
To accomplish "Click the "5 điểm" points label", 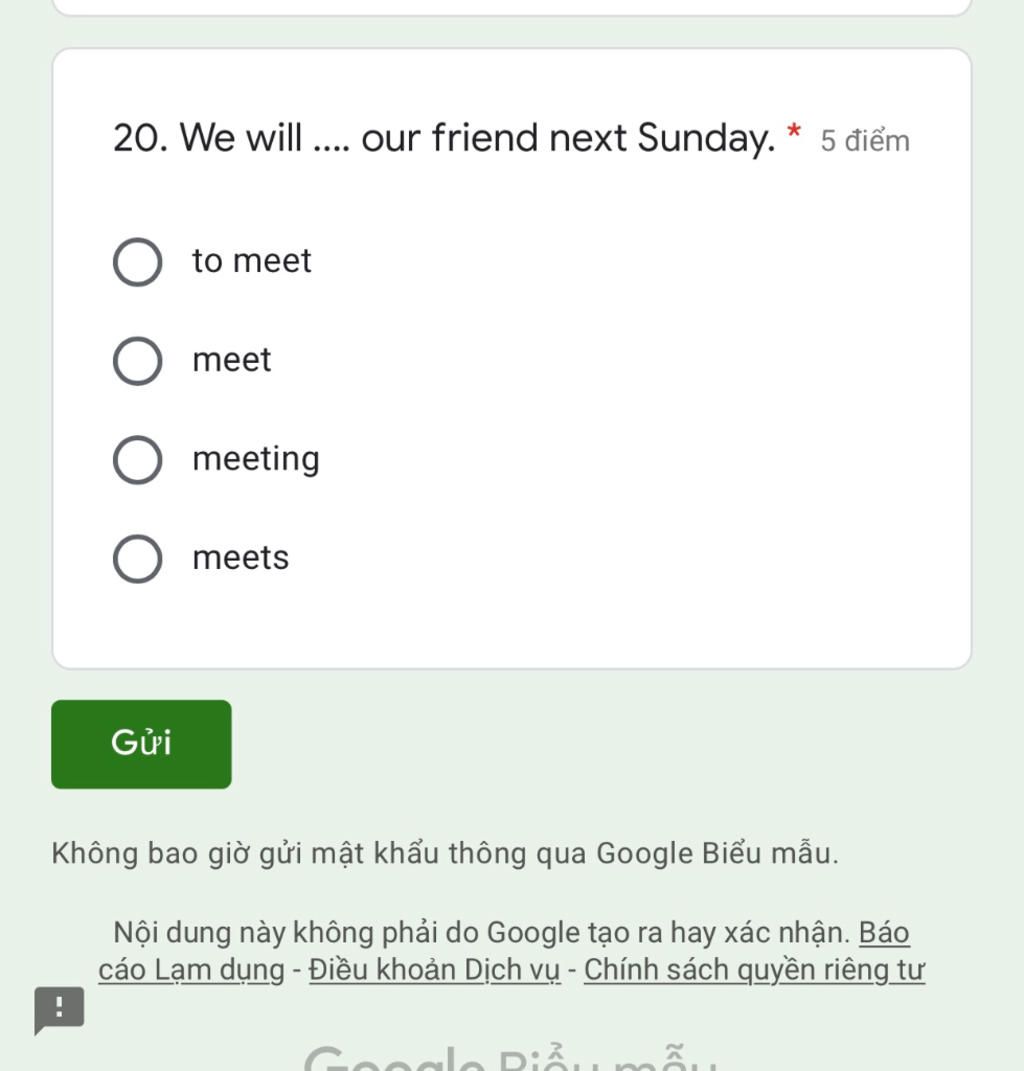I will (x=865, y=141).
